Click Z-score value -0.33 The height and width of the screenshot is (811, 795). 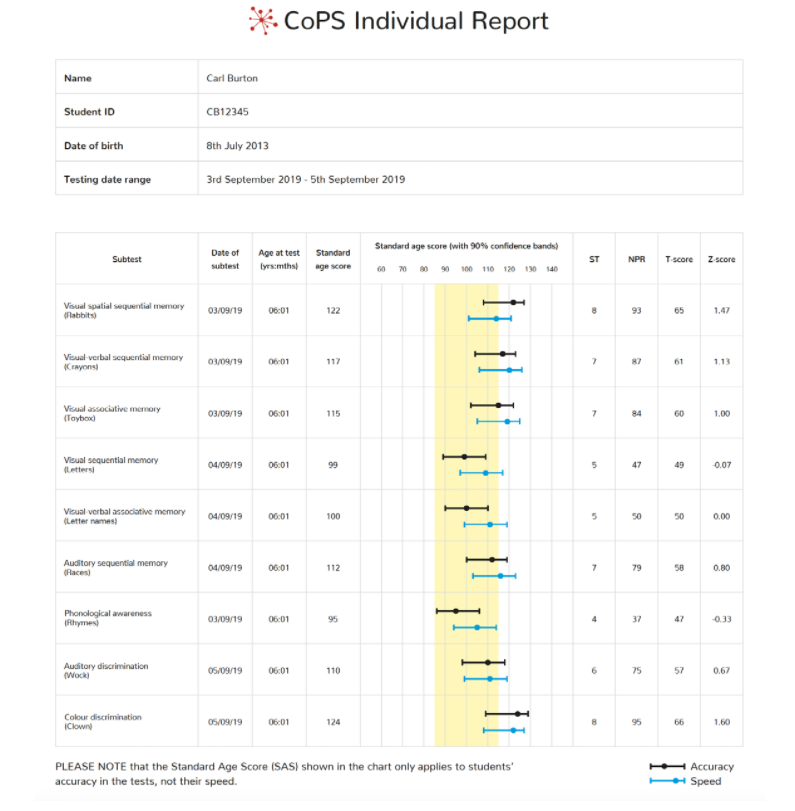click(x=721, y=619)
